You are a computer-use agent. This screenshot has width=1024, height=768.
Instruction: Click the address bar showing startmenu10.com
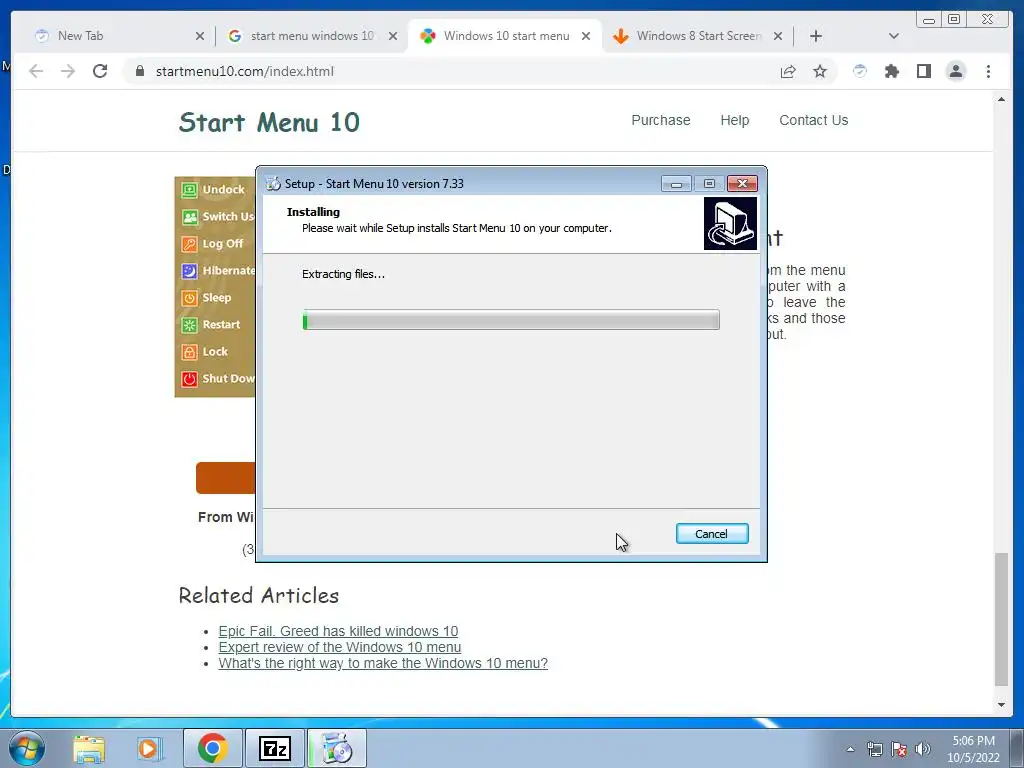[x=457, y=71]
